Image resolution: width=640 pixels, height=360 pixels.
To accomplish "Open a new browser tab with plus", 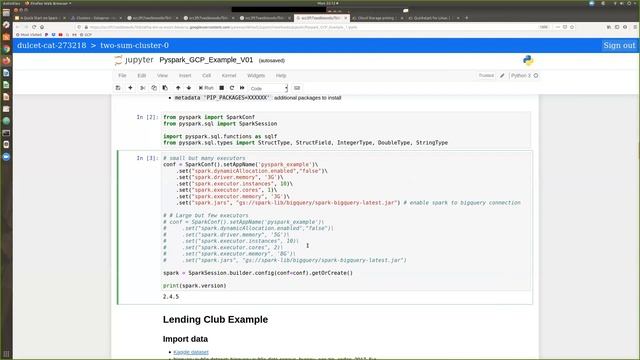I will 467,18.
